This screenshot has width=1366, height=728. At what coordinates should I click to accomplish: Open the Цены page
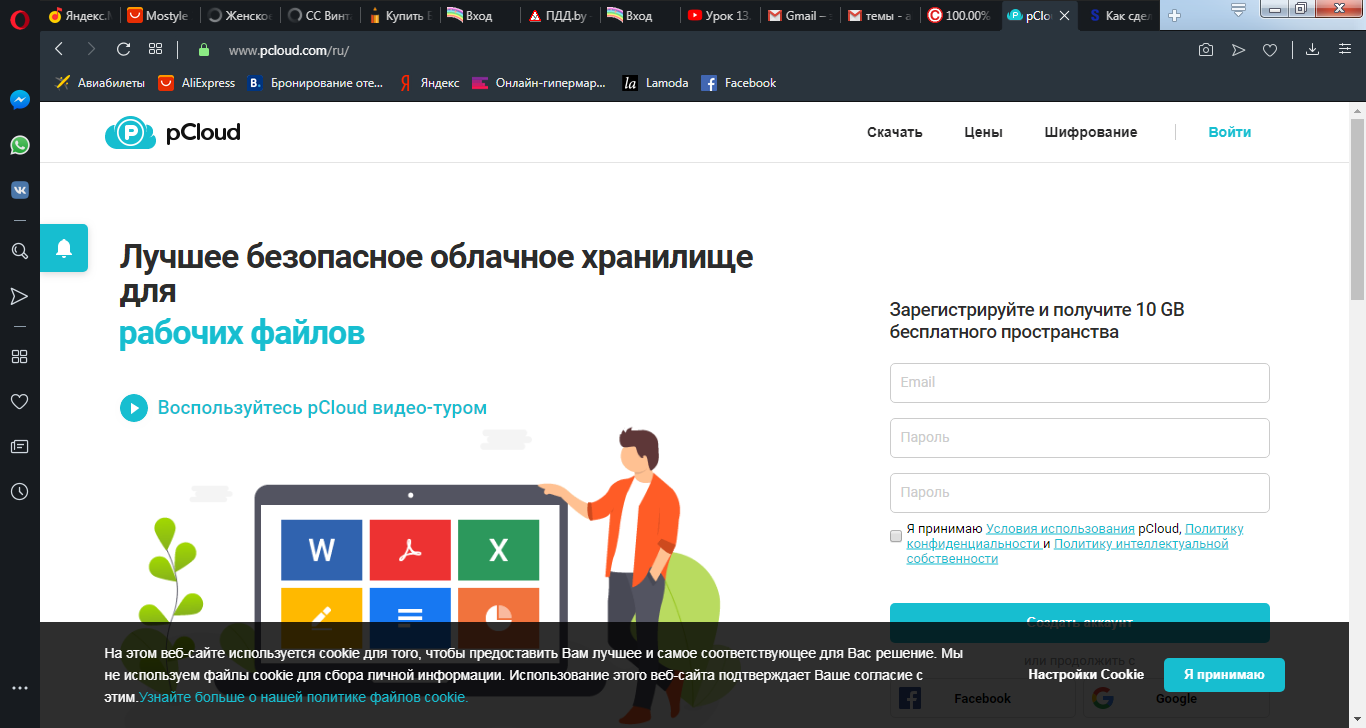[983, 132]
